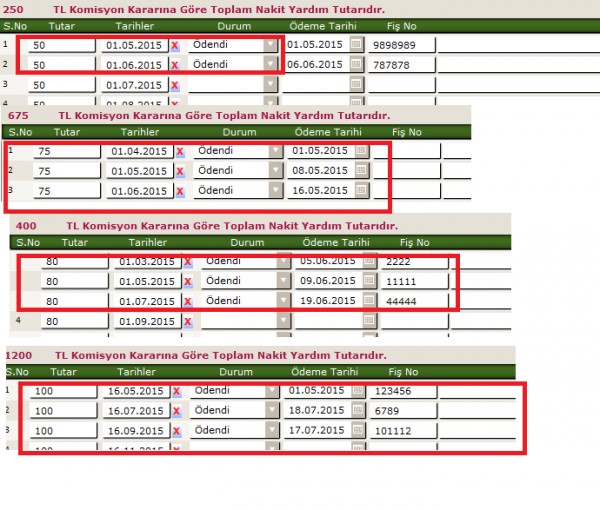The width and height of the screenshot is (600, 510).
Task: Click Tutar field 80 in 01.09.2015 row
Action: coord(75,321)
